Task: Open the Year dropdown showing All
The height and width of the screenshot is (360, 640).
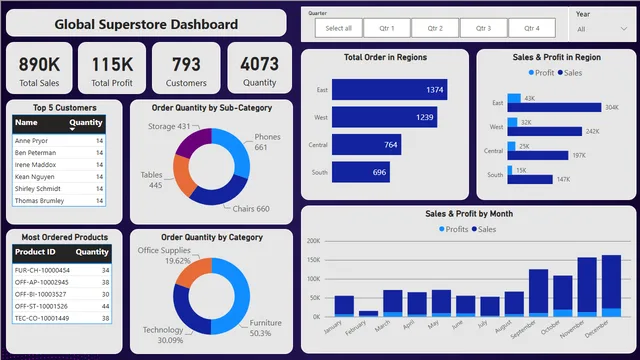Action: pyautogui.click(x=602, y=29)
